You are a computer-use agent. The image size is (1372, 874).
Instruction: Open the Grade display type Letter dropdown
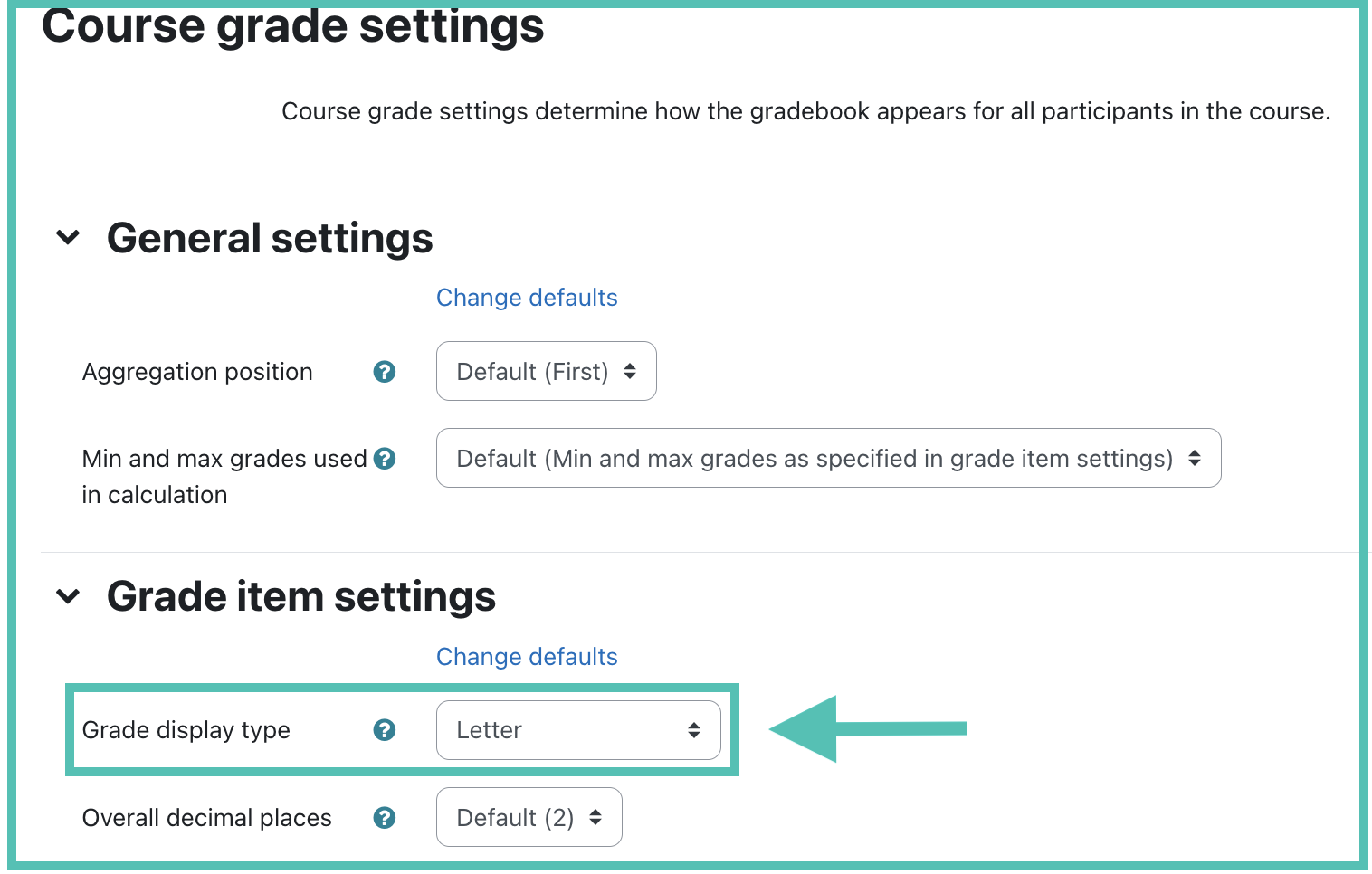coord(578,730)
